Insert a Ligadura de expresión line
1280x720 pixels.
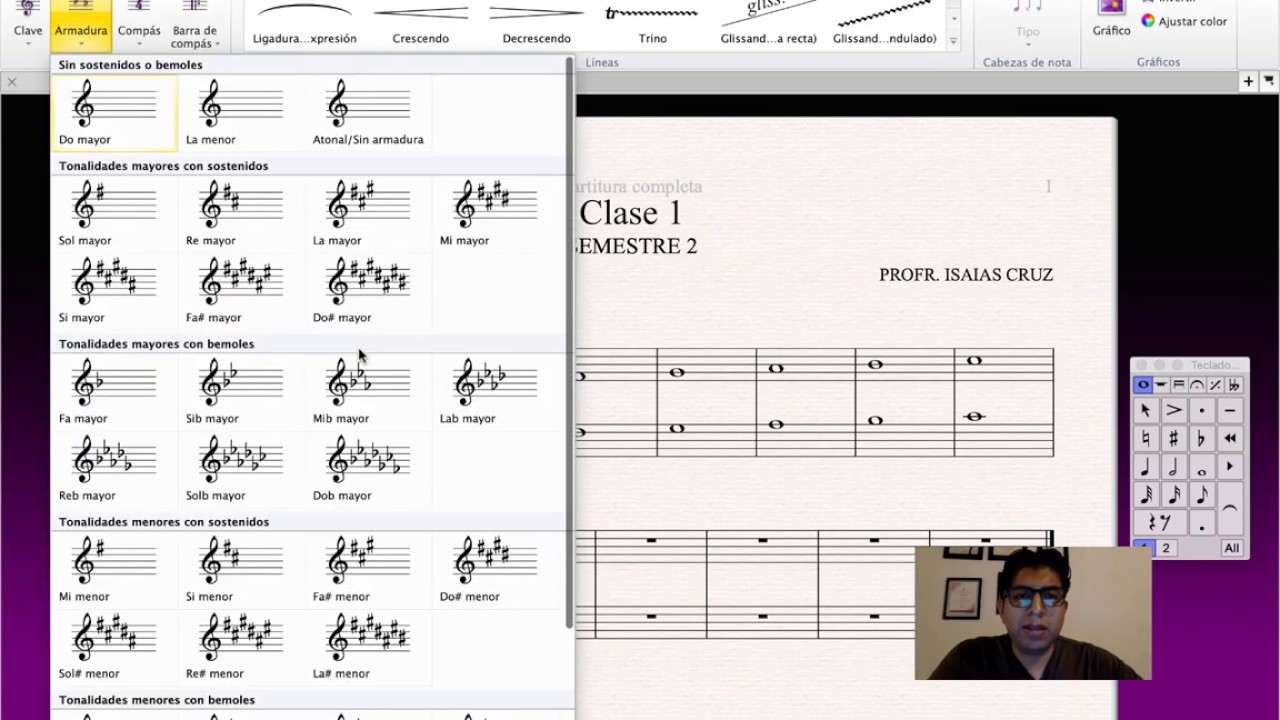click(305, 24)
